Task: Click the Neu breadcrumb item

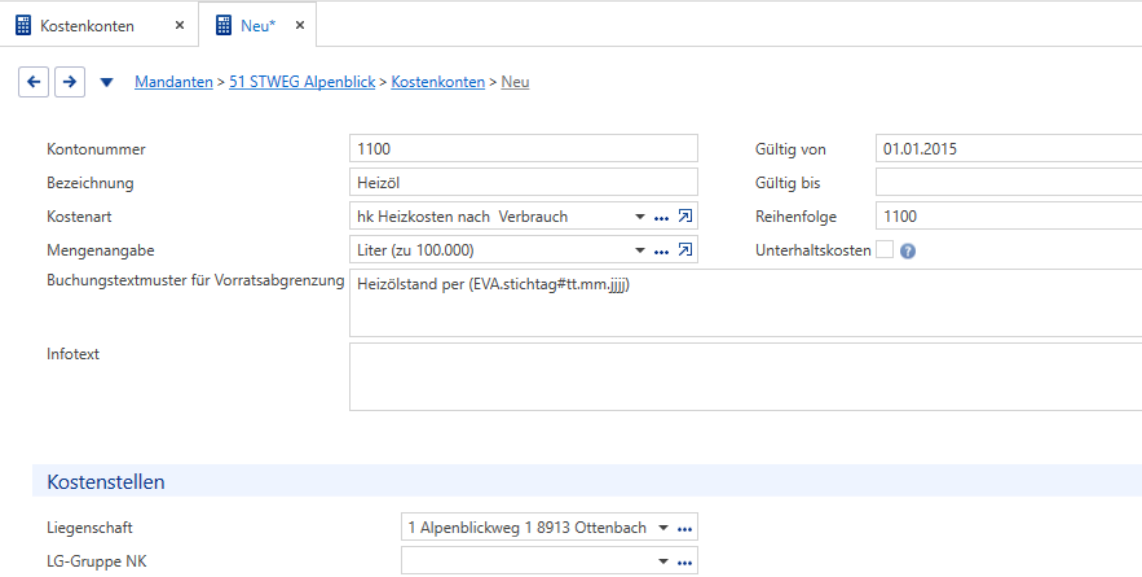Action: tap(515, 82)
